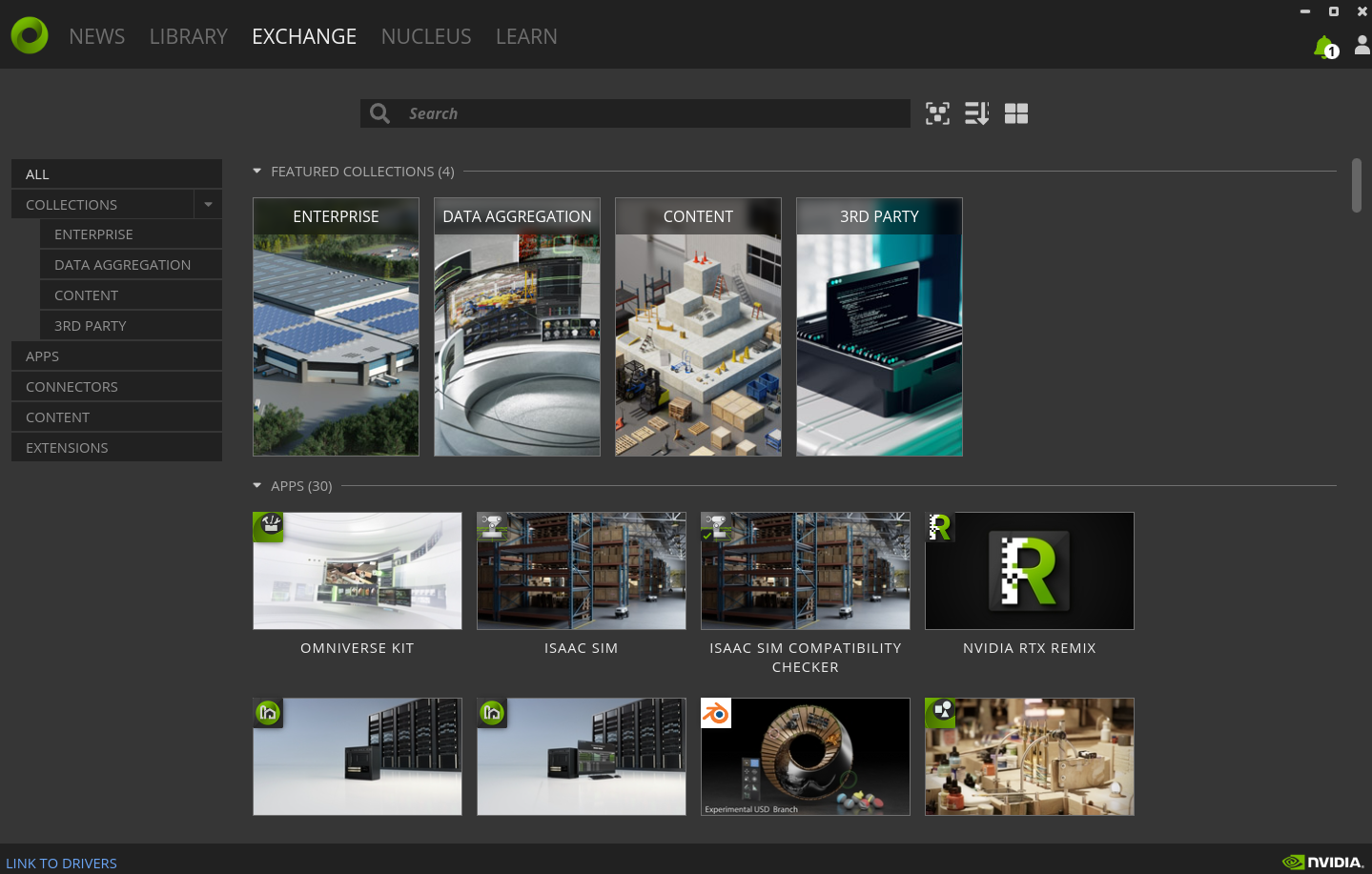Image resolution: width=1372 pixels, height=874 pixels.
Task: Select the EXCHANGE tab
Action: 304,36
